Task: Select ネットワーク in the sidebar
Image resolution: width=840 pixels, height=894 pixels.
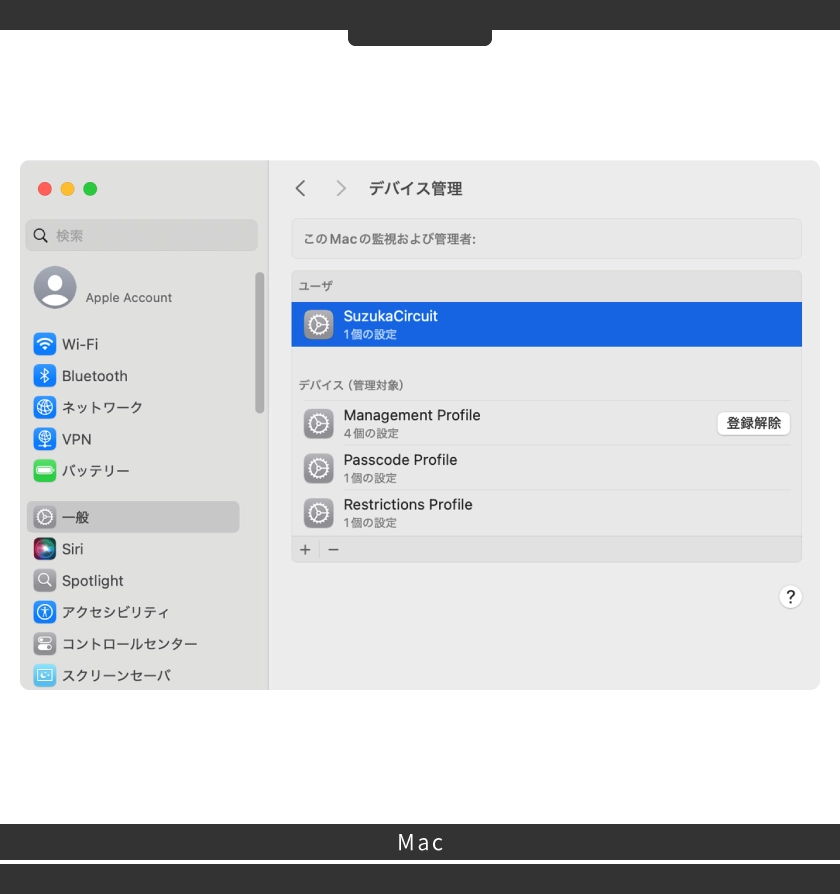Action: [102, 407]
